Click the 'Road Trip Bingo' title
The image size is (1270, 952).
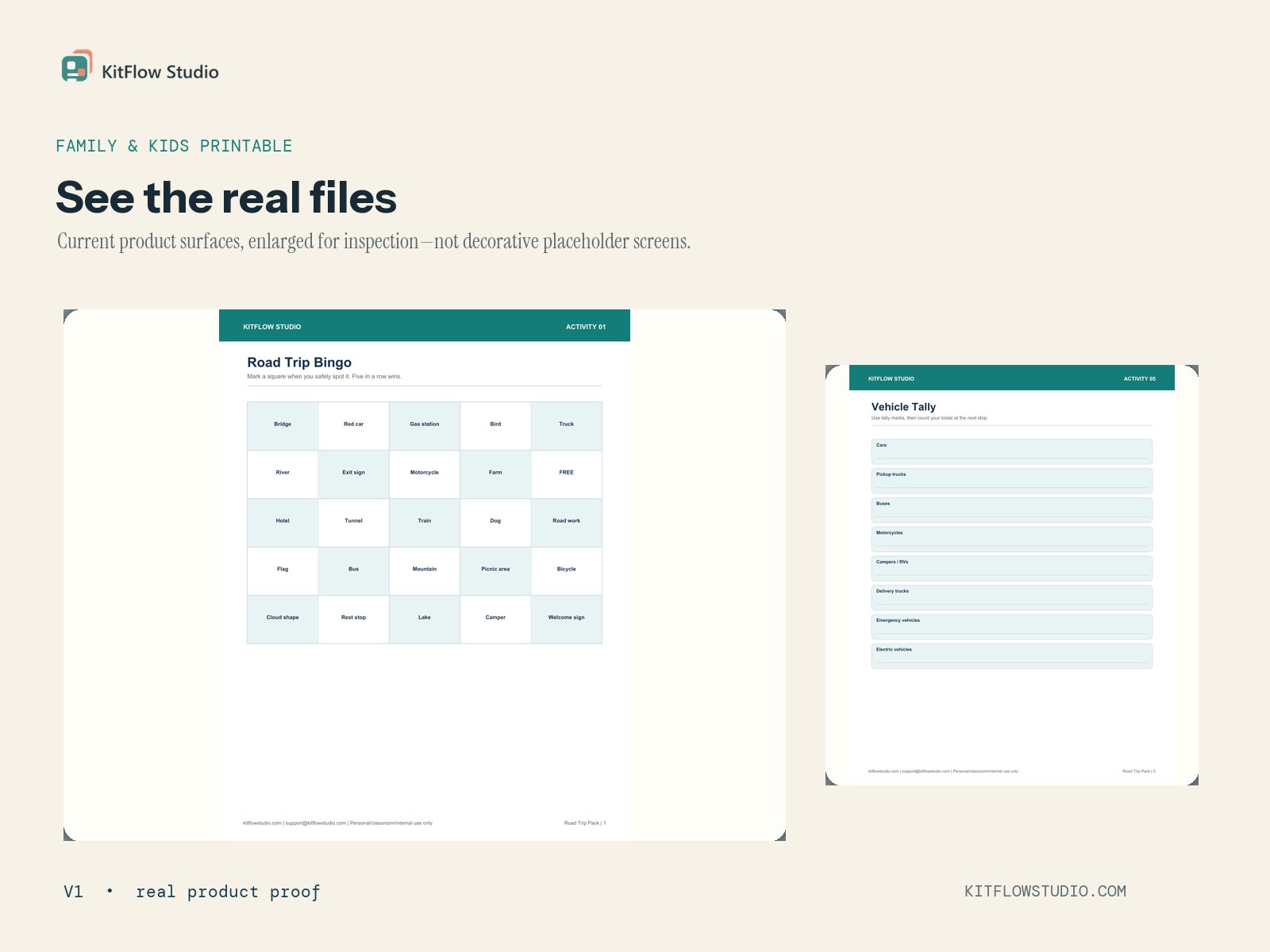pyautogui.click(x=299, y=363)
